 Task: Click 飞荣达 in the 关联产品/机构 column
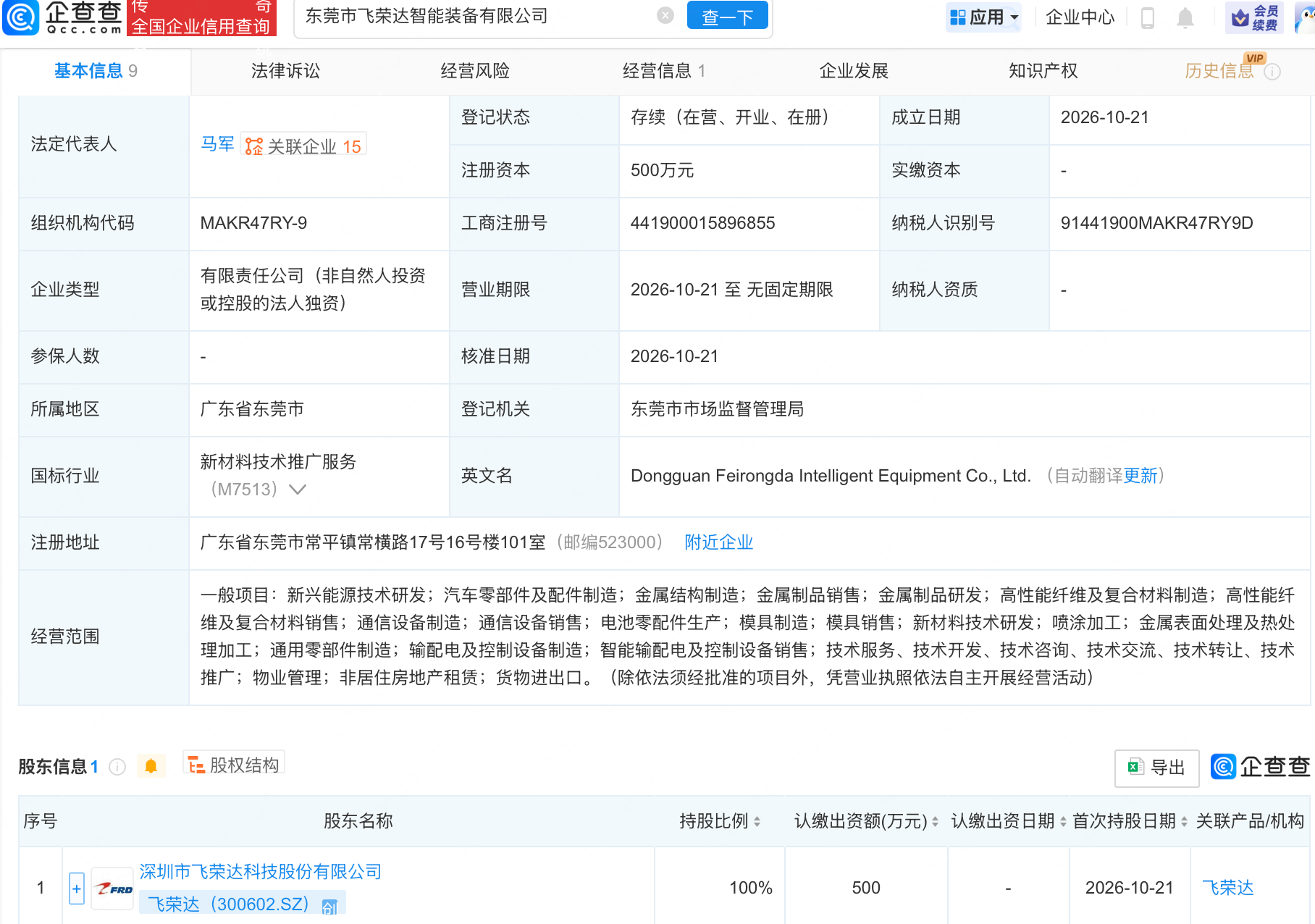[1227, 889]
